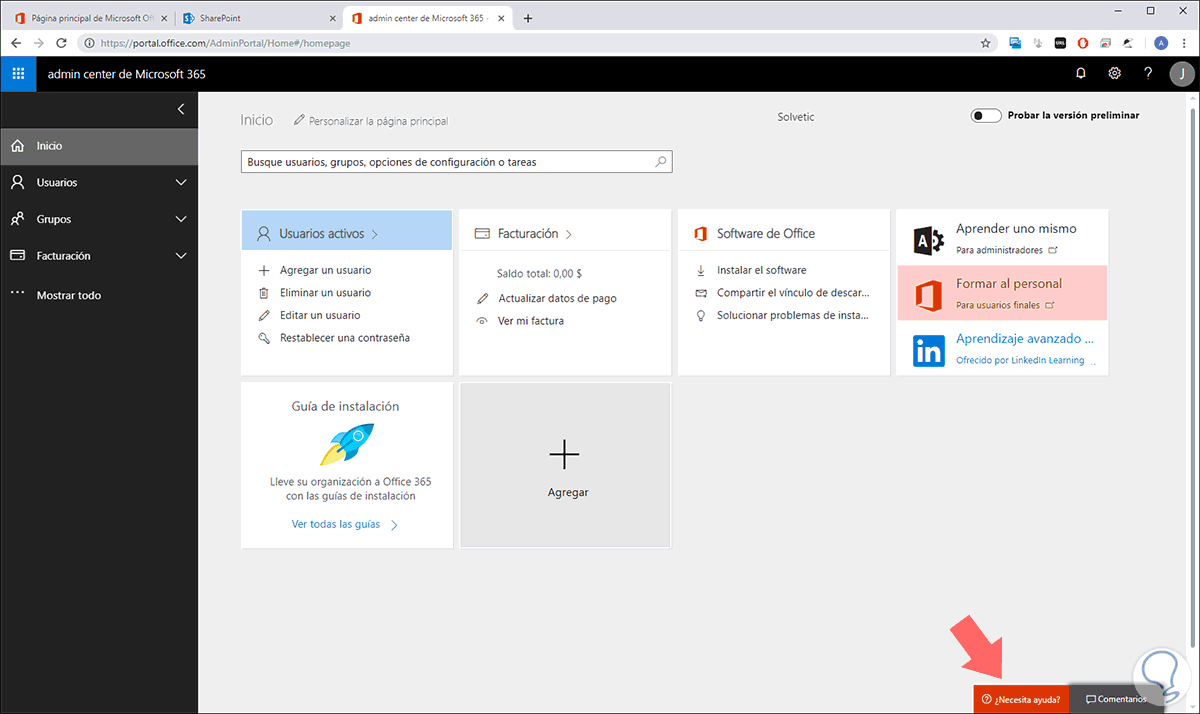Open settings gear in admin header
Screen dimensions: 1200x714
[x=1115, y=74]
